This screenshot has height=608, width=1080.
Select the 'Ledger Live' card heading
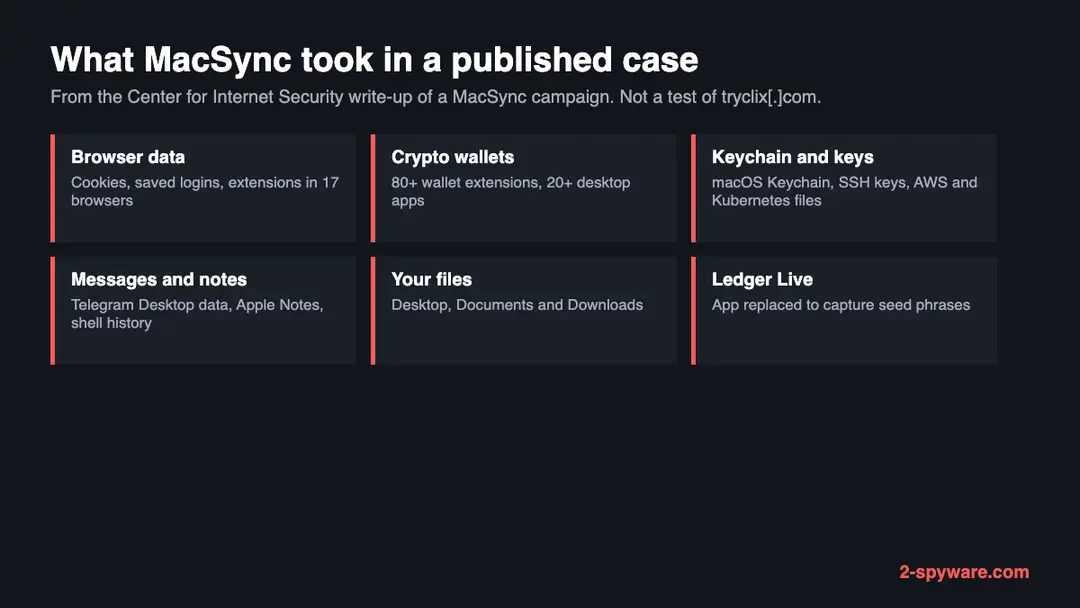click(x=762, y=280)
